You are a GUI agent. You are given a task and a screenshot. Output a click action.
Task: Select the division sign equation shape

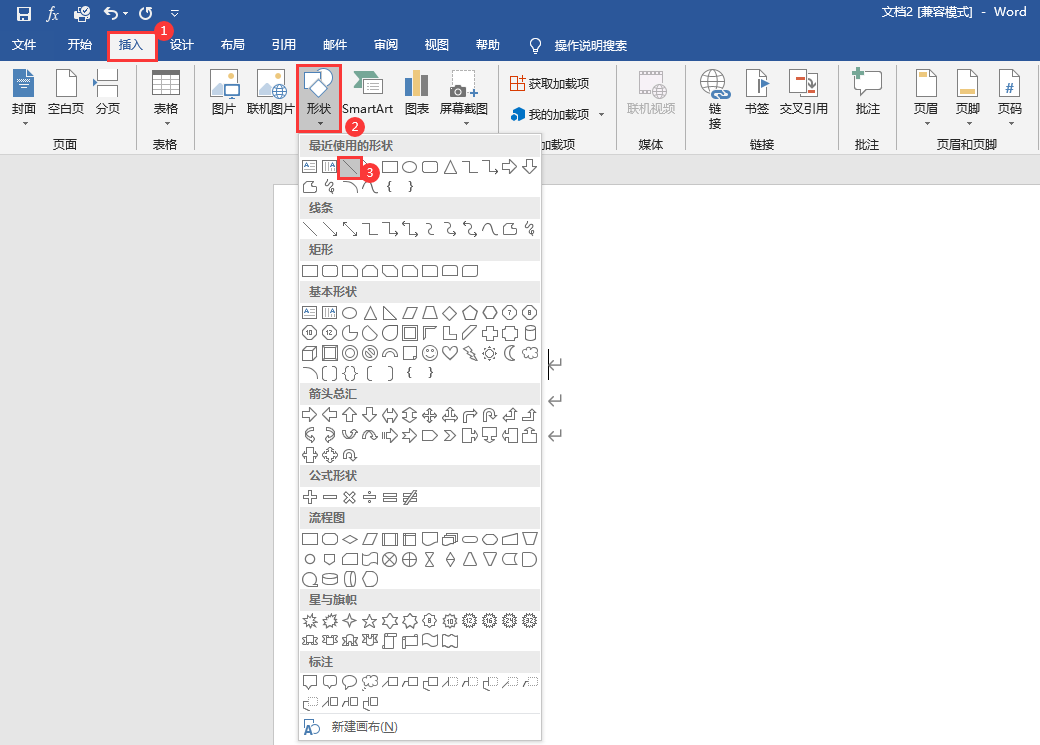coord(369,497)
